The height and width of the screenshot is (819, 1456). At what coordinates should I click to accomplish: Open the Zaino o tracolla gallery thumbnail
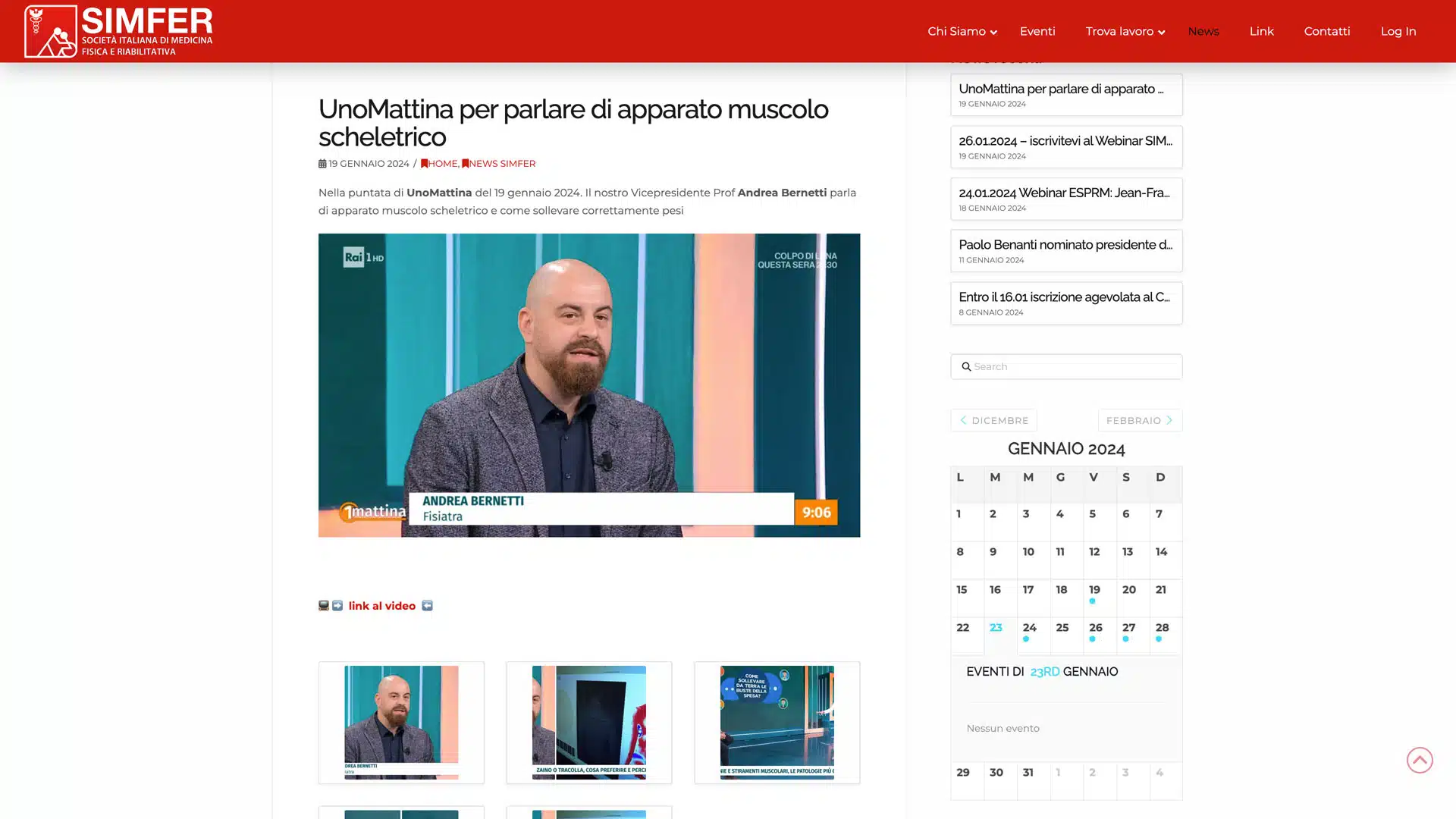coord(589,723)
